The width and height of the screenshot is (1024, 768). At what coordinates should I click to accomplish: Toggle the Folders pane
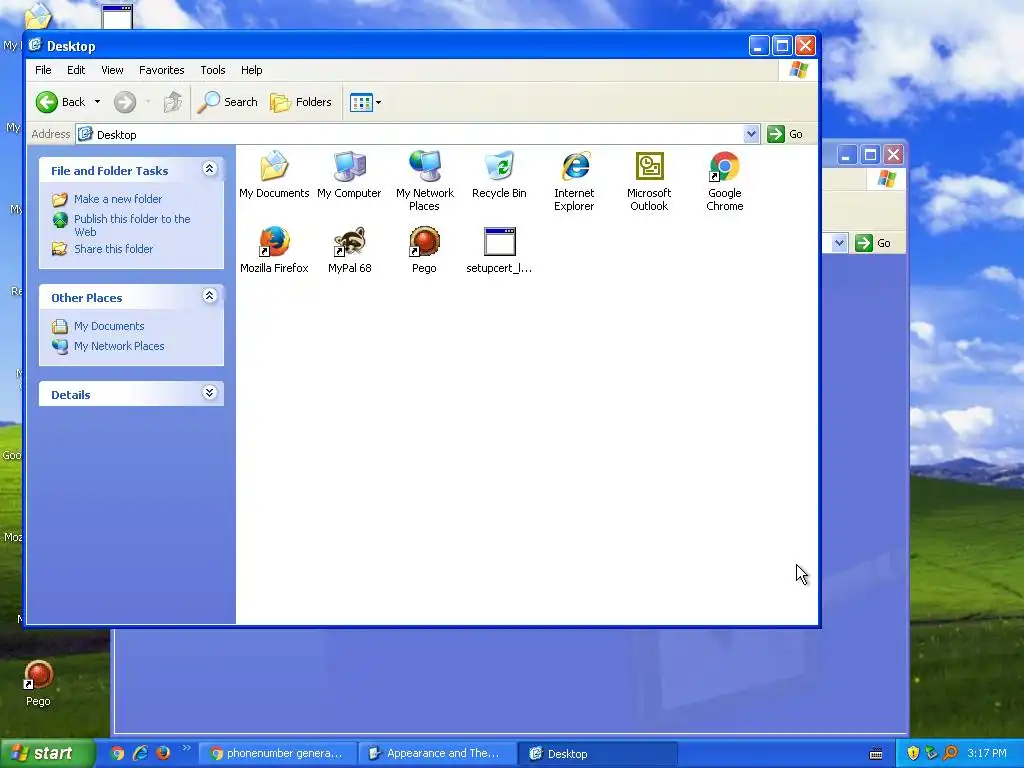301,102
